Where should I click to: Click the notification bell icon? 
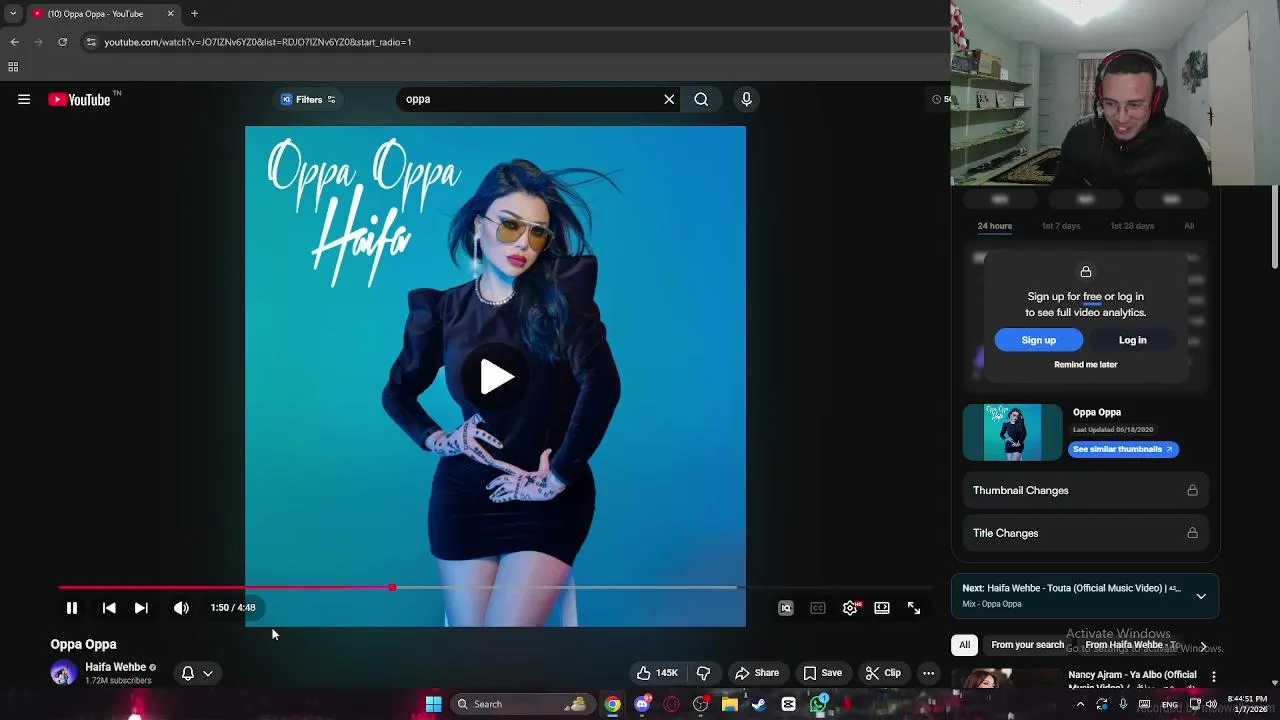pyautogui.click(x=187, y=673)
